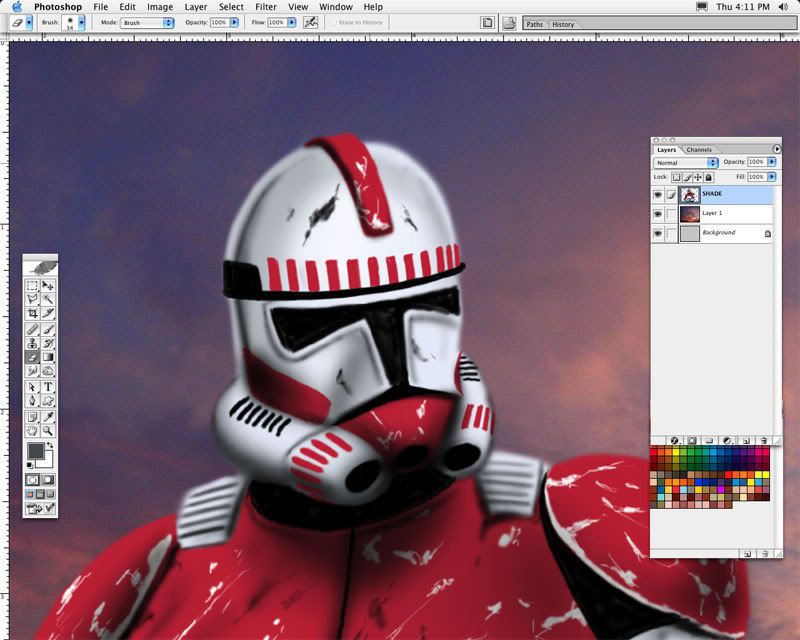Open the tool preset picker arrow
The image size is (800, 640).
click(x=29, y=22)
